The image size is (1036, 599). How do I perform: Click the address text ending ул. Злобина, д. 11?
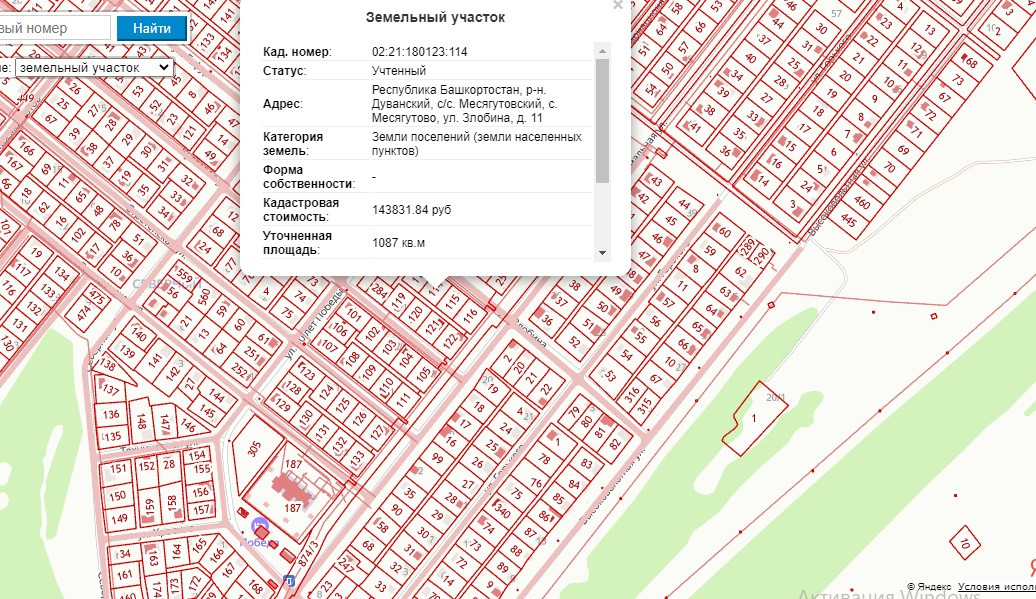click(x=464, y=104)
